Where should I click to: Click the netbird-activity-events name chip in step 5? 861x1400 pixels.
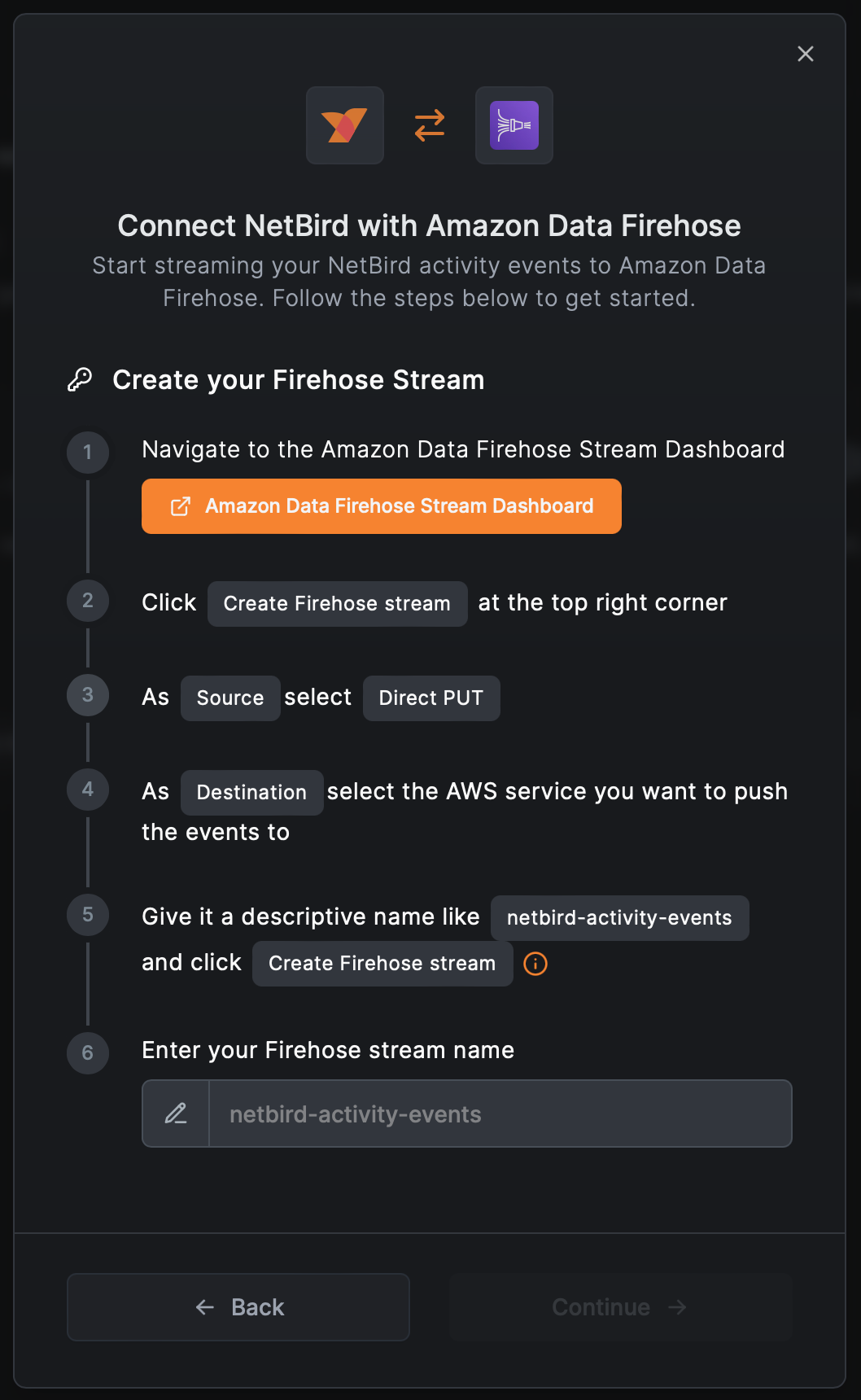620,917
